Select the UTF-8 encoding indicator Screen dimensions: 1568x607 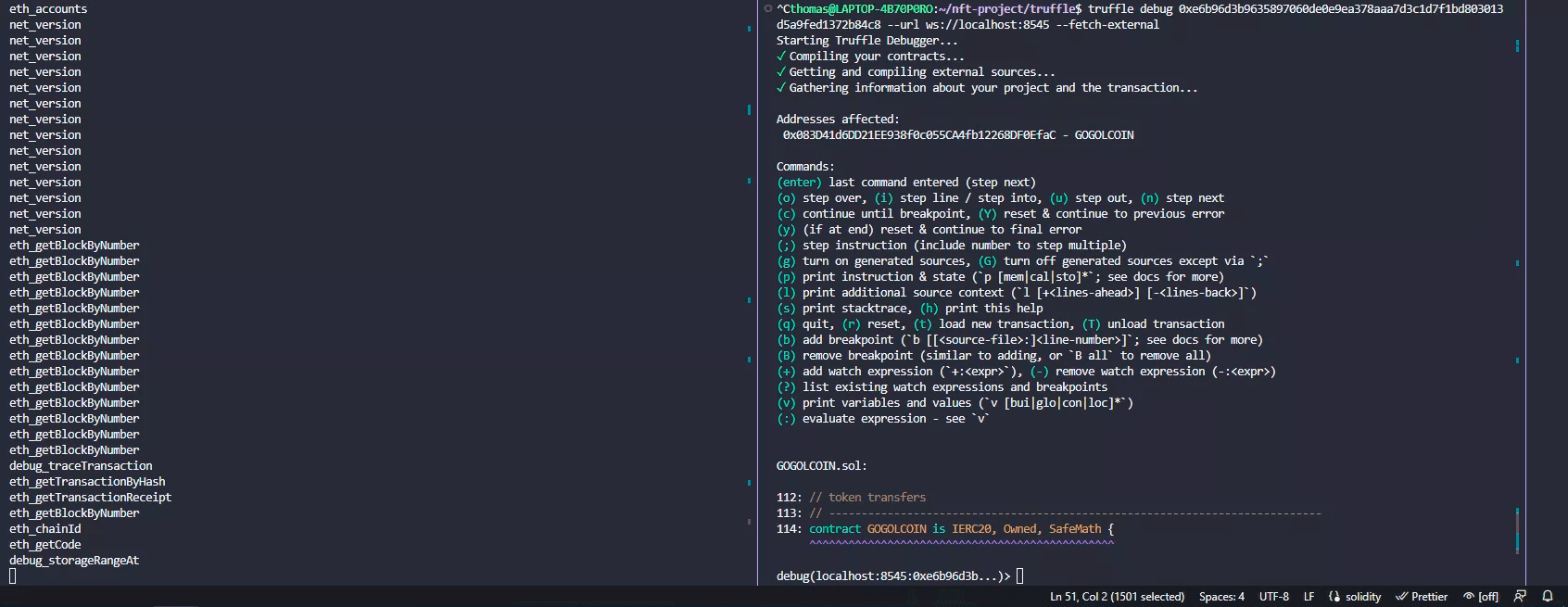click(1274, 597)
